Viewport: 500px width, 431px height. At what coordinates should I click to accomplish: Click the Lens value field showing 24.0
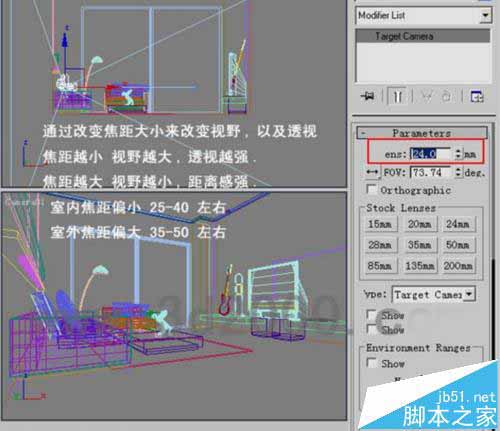coord(430,154)
